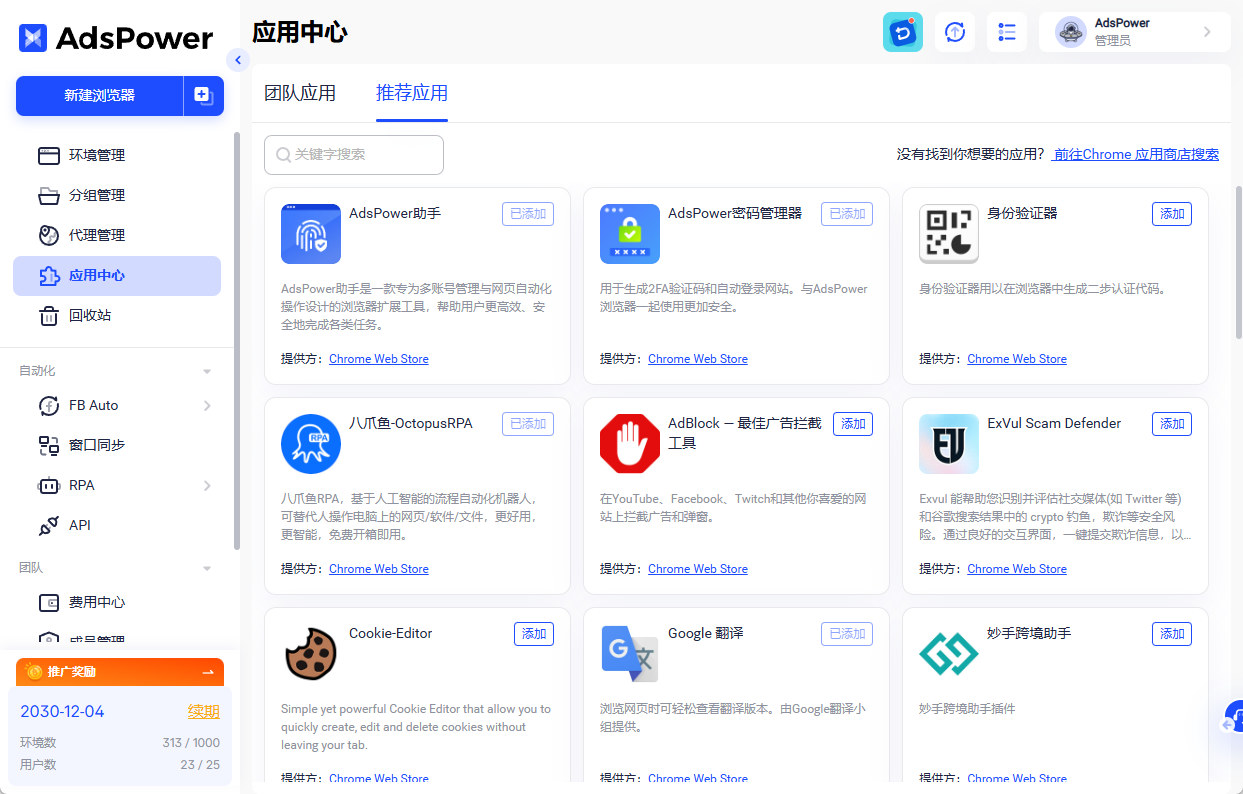The image size is (1243, 794).
Task: Click the AdsPower密码管理器 lock app icon
Action: pyautogui.click(x=630, y=234)
